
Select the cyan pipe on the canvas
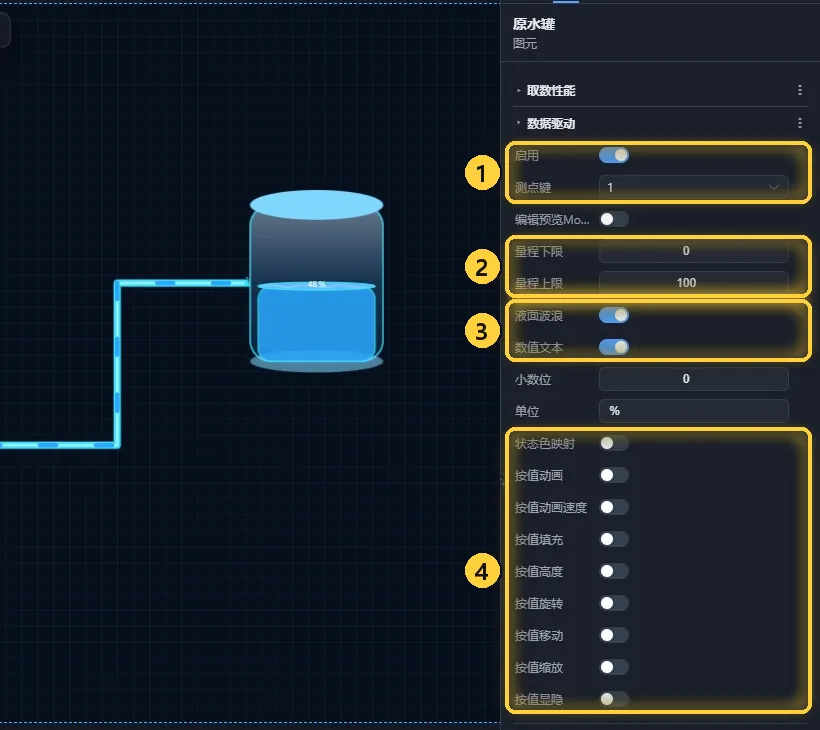click(x=117, y=366)
